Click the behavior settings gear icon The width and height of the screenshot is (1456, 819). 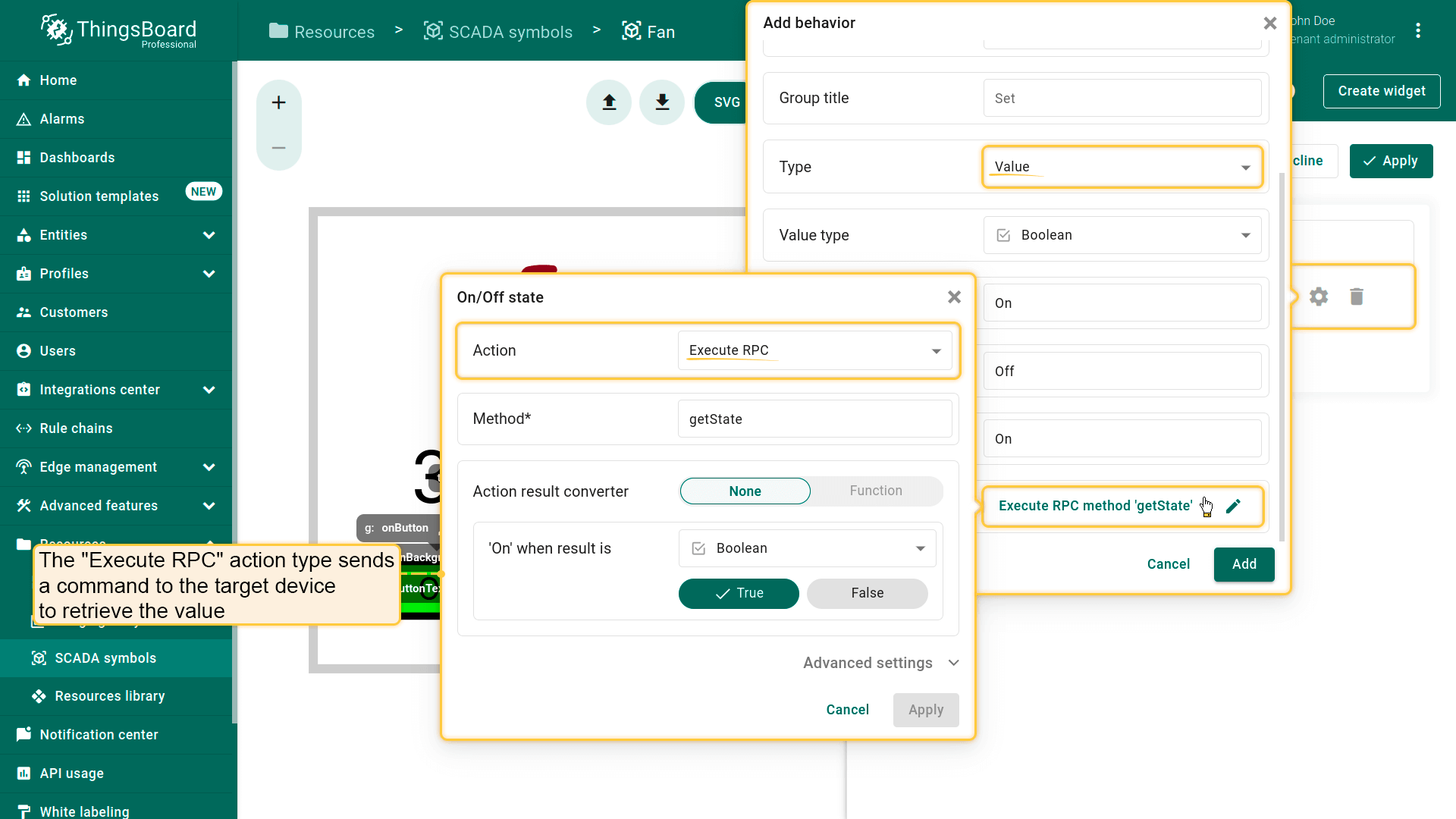(x=1319, y=297)
